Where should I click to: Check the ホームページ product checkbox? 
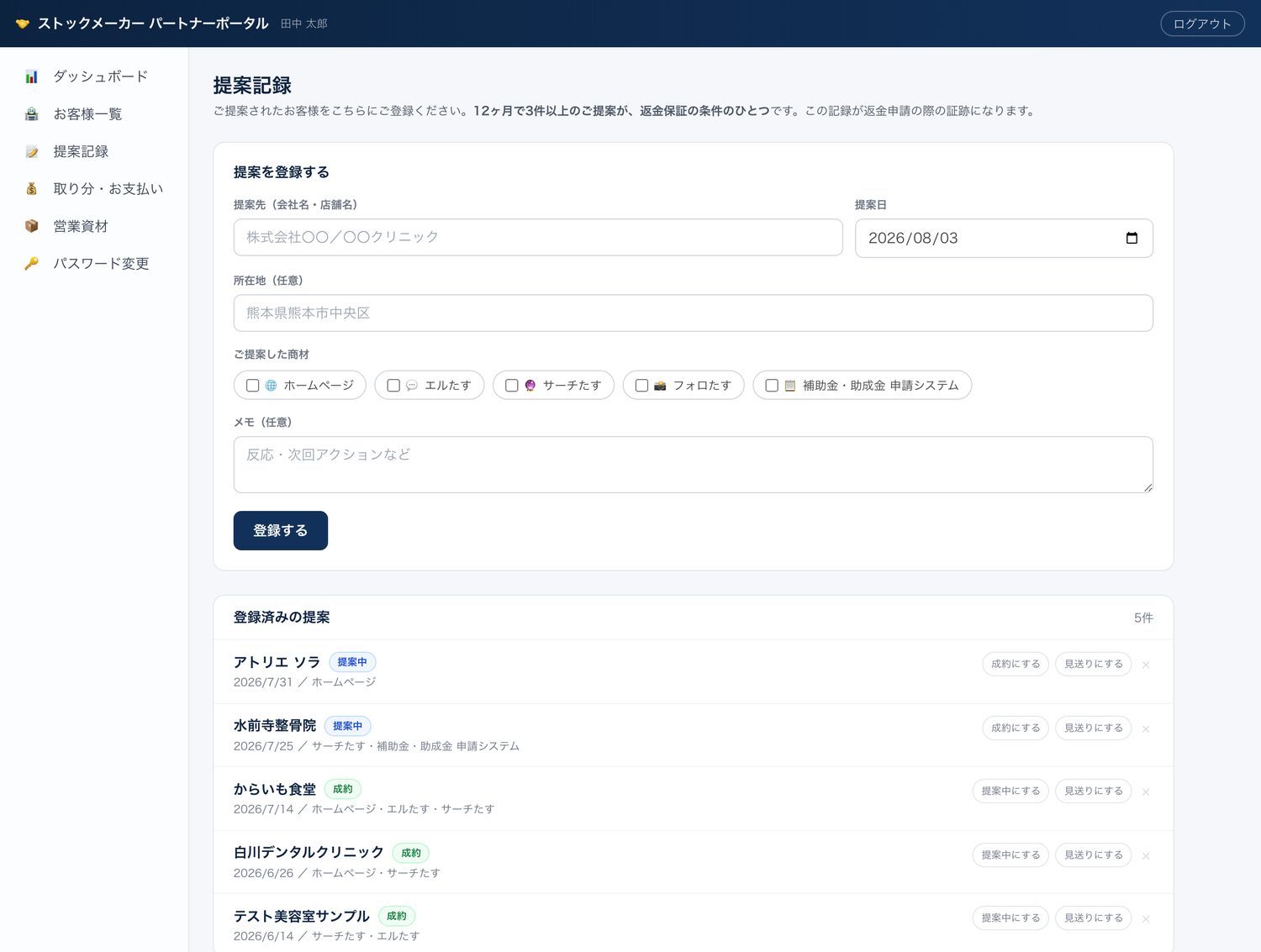[252, 386]
